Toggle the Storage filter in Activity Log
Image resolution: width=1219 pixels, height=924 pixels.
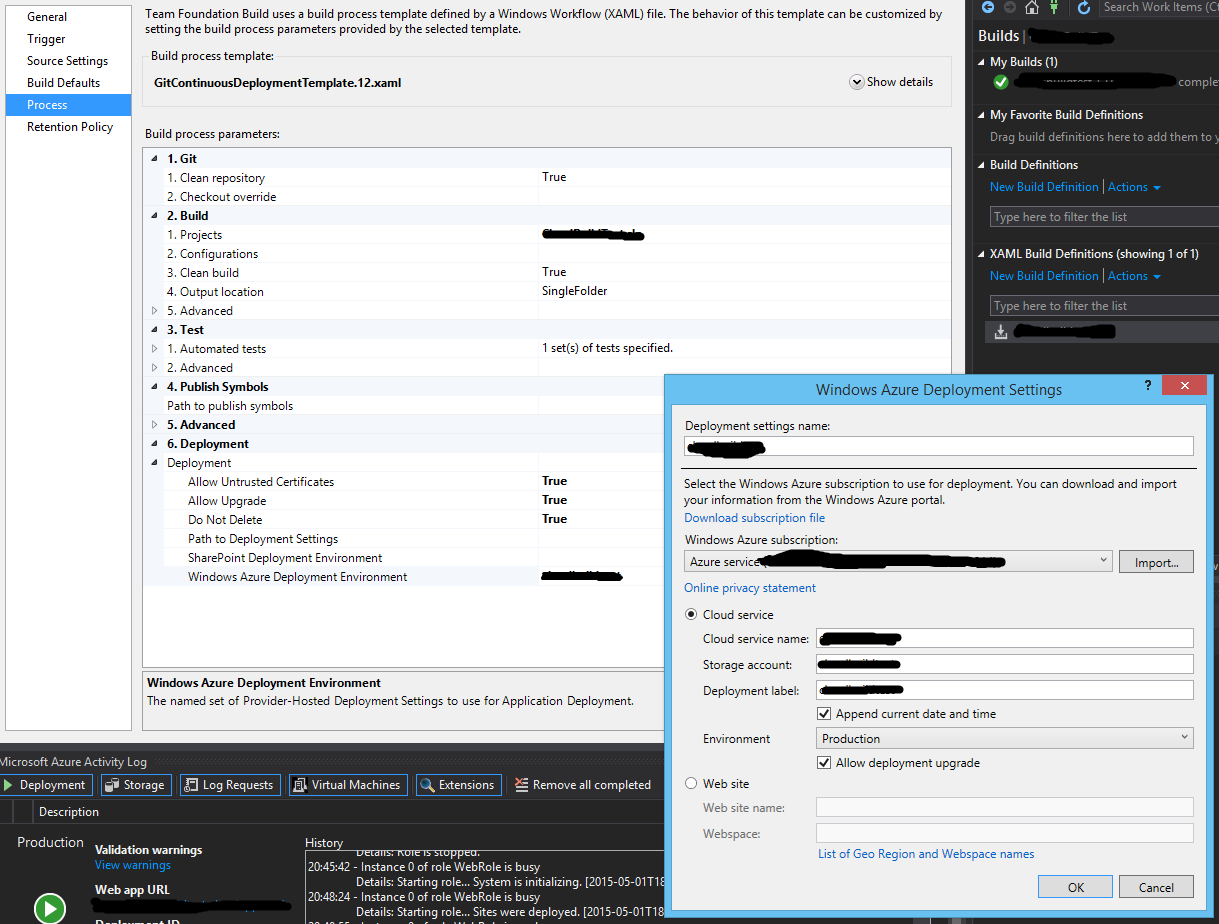[x=135, y=785]
